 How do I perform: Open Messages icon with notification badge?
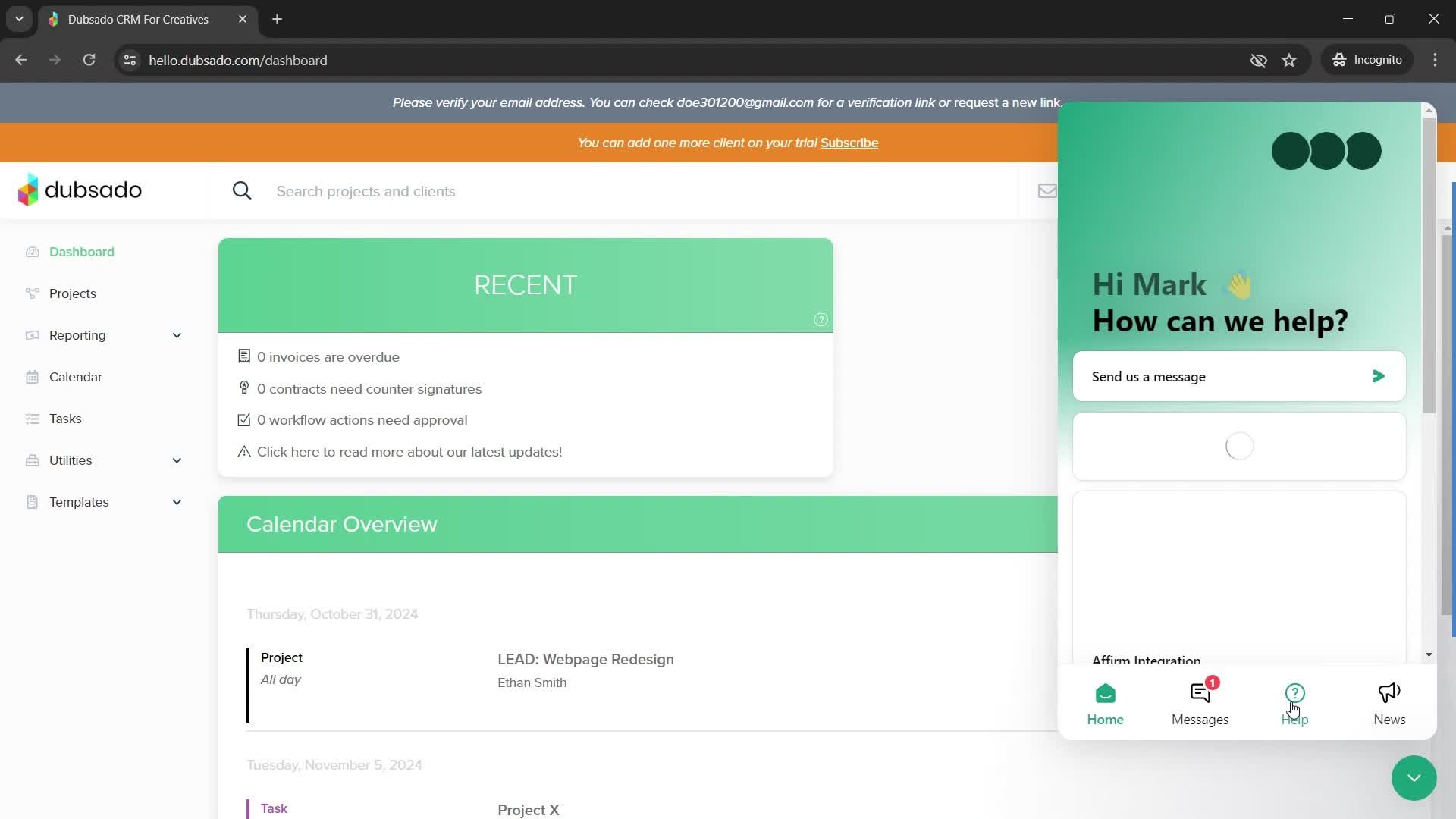click(x=1202, y=692)
